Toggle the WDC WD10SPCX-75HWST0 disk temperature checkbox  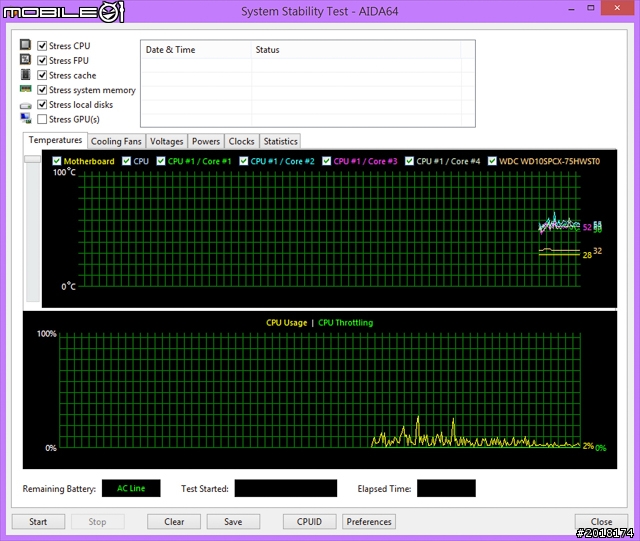coord(492,161)
